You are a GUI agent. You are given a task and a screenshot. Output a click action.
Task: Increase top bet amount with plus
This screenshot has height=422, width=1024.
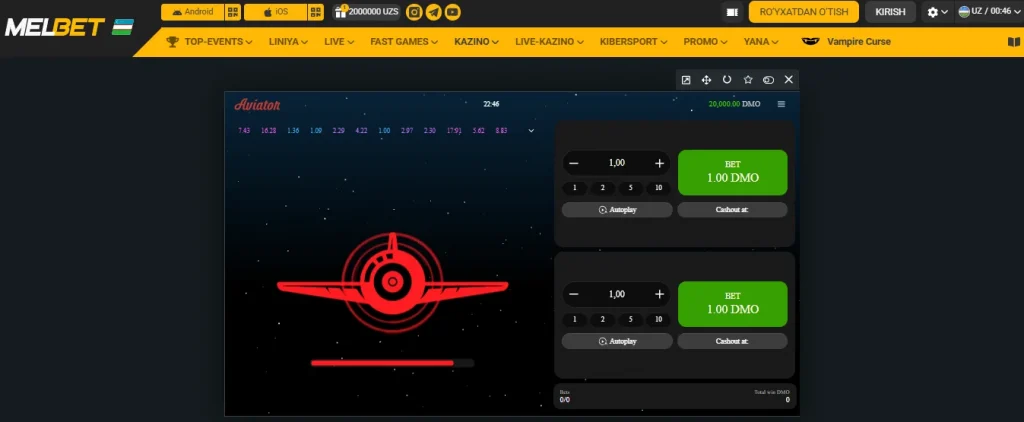coord(659,163)
